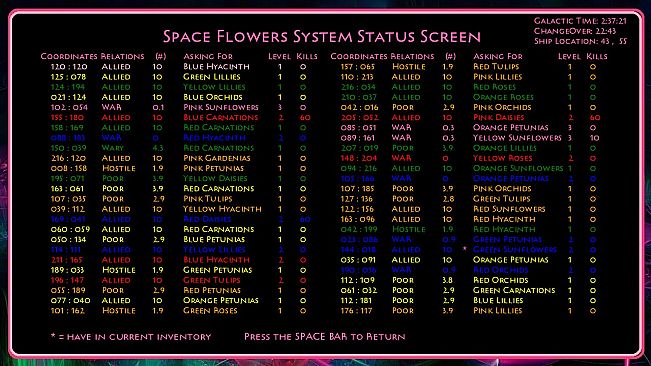Click the Pink Sunflowers request
Screen dimensions: 651x366
[x=221, y=107]
